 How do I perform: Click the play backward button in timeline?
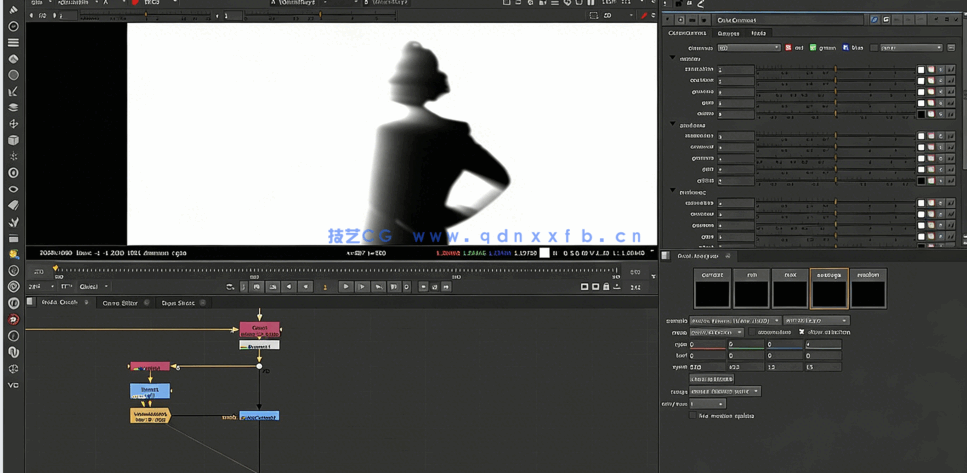pos(305,287)
